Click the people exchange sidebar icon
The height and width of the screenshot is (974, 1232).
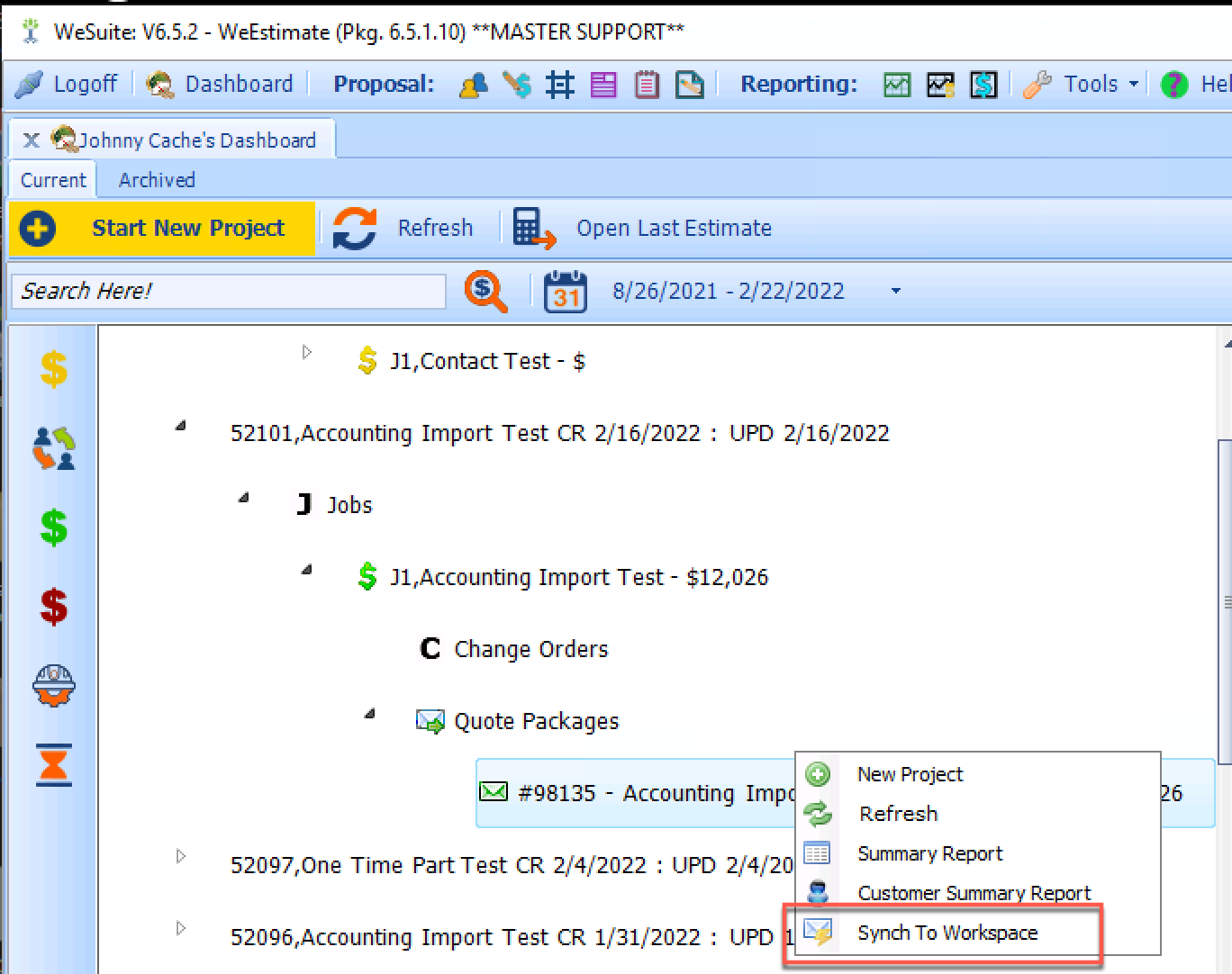pos(54,448)
